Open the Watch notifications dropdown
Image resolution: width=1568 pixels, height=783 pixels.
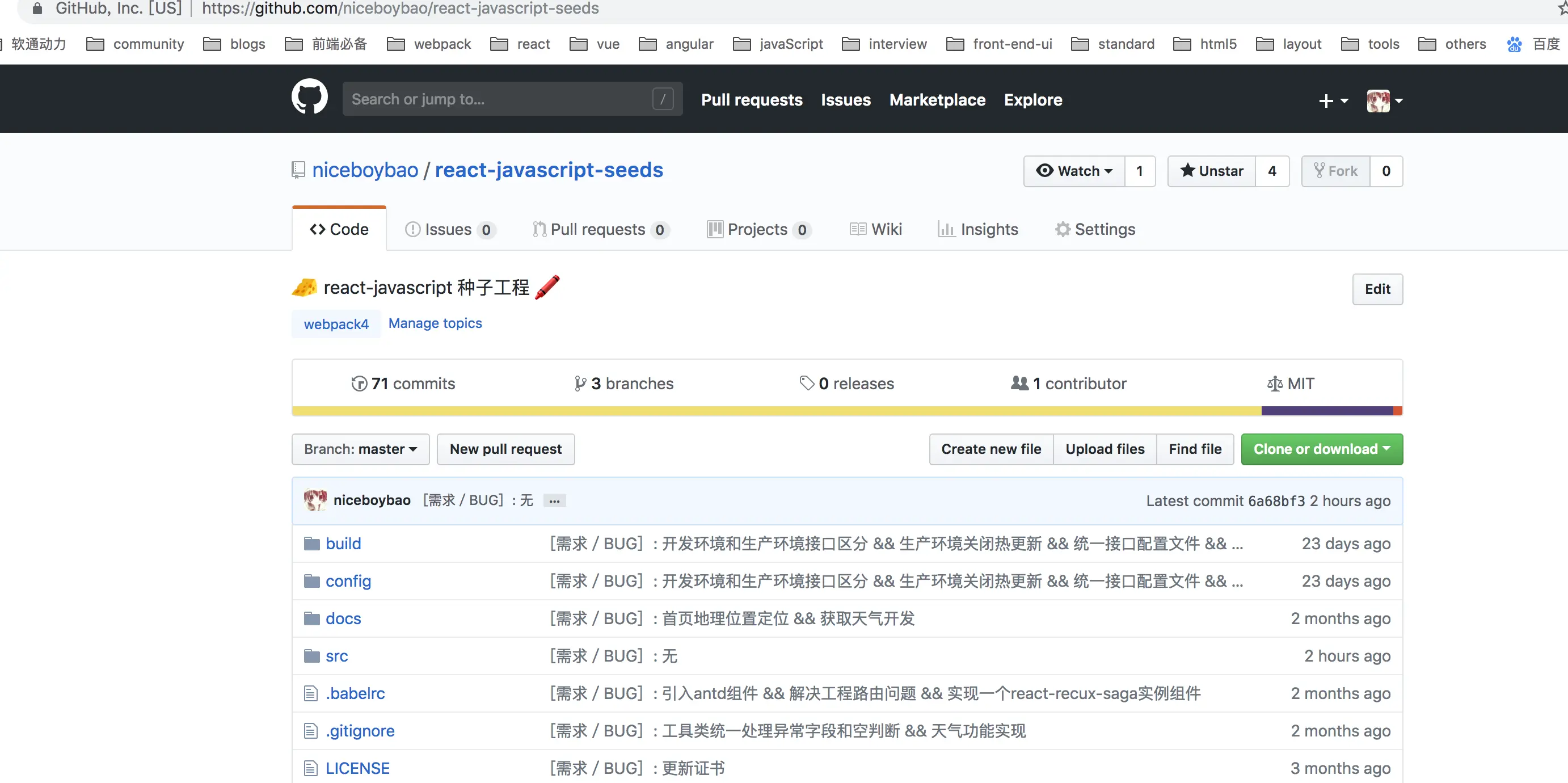(1074, 171)
